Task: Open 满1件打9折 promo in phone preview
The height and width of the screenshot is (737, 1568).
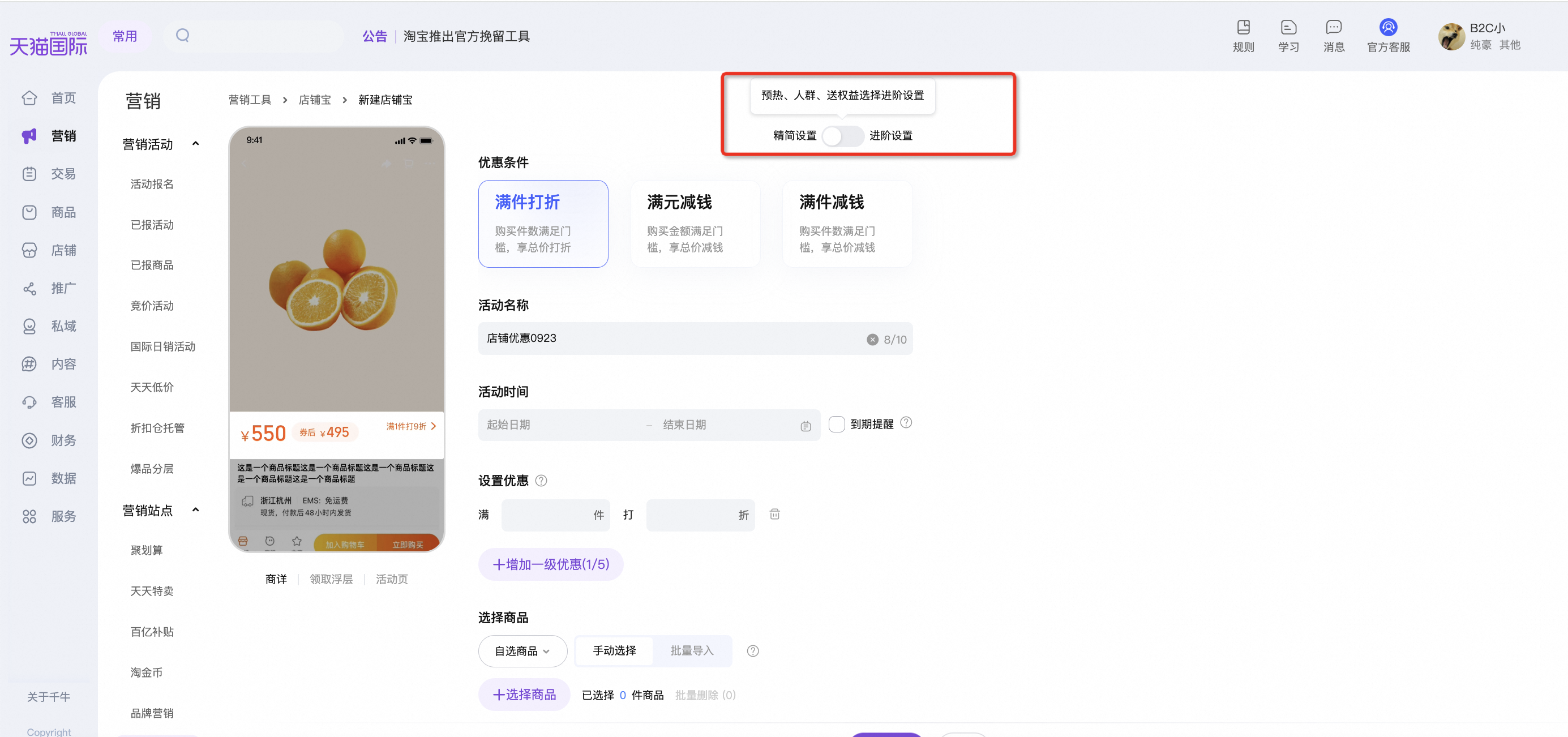Action: 411,426
